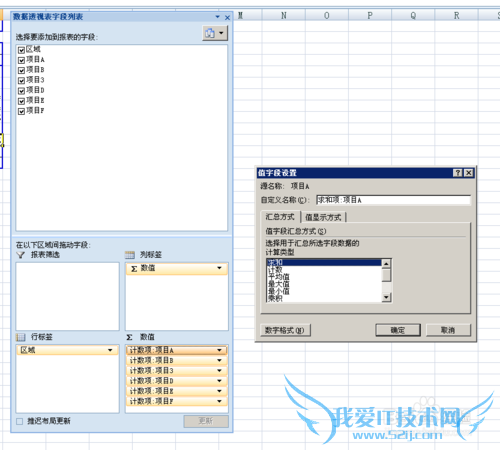Click the 数字格式 button
The image size is (500, 450).
pos(285,330)
